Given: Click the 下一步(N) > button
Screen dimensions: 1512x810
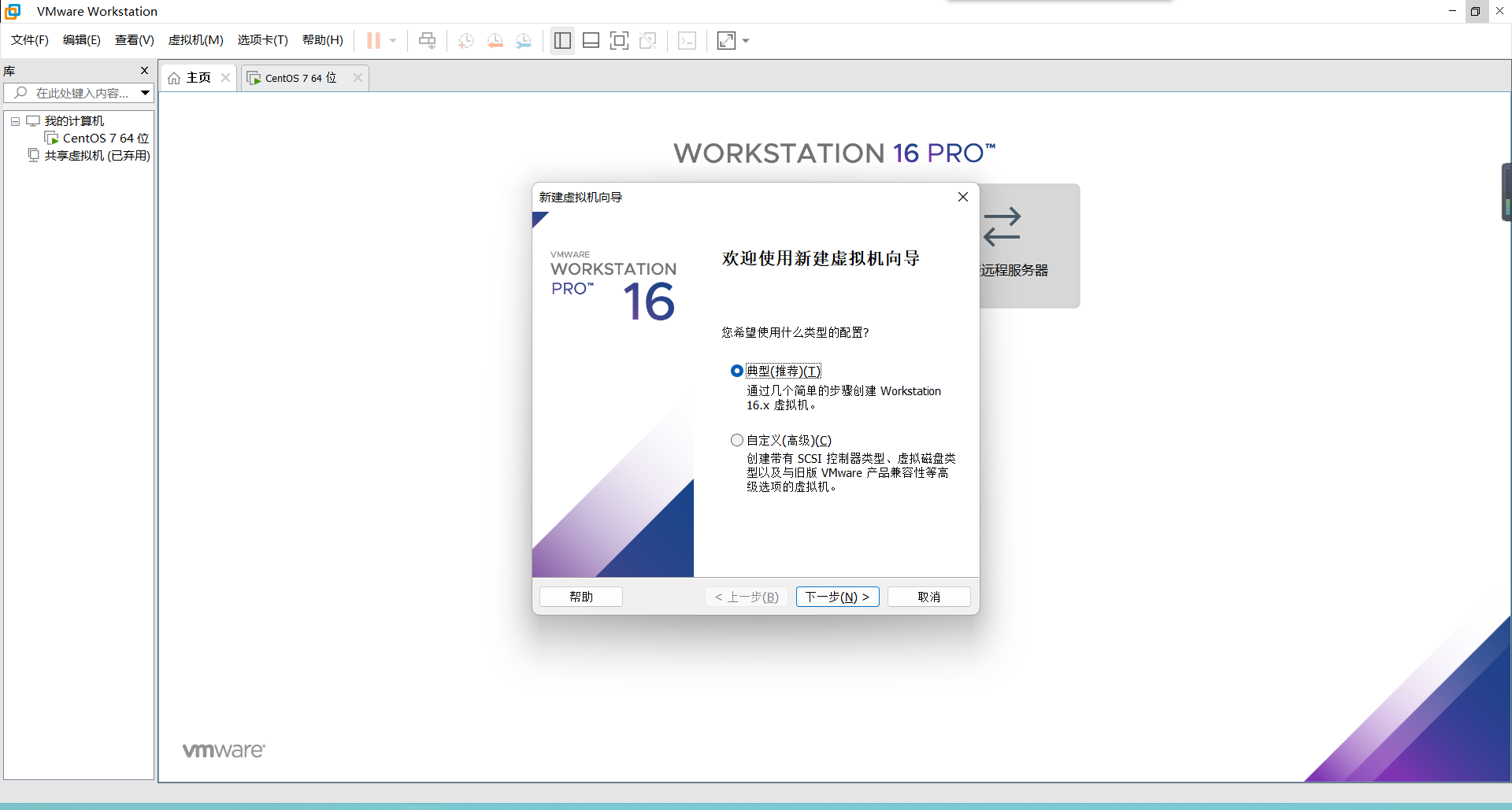Looking at the screenshot, I should tap(837, 597).
